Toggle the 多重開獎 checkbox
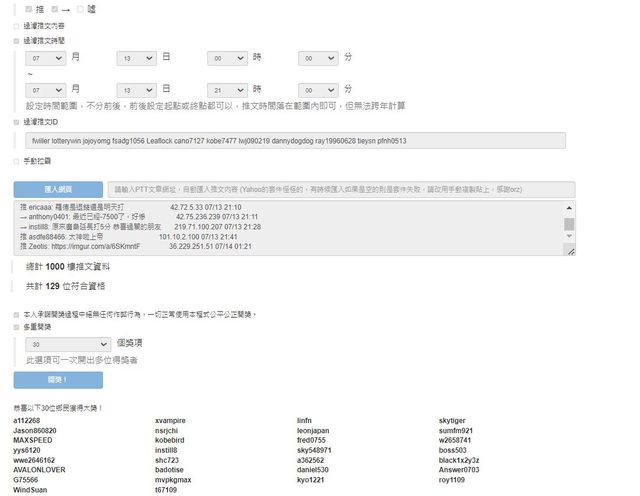The width and height of the screenshot is (640, 496). (x=16, y=326)
